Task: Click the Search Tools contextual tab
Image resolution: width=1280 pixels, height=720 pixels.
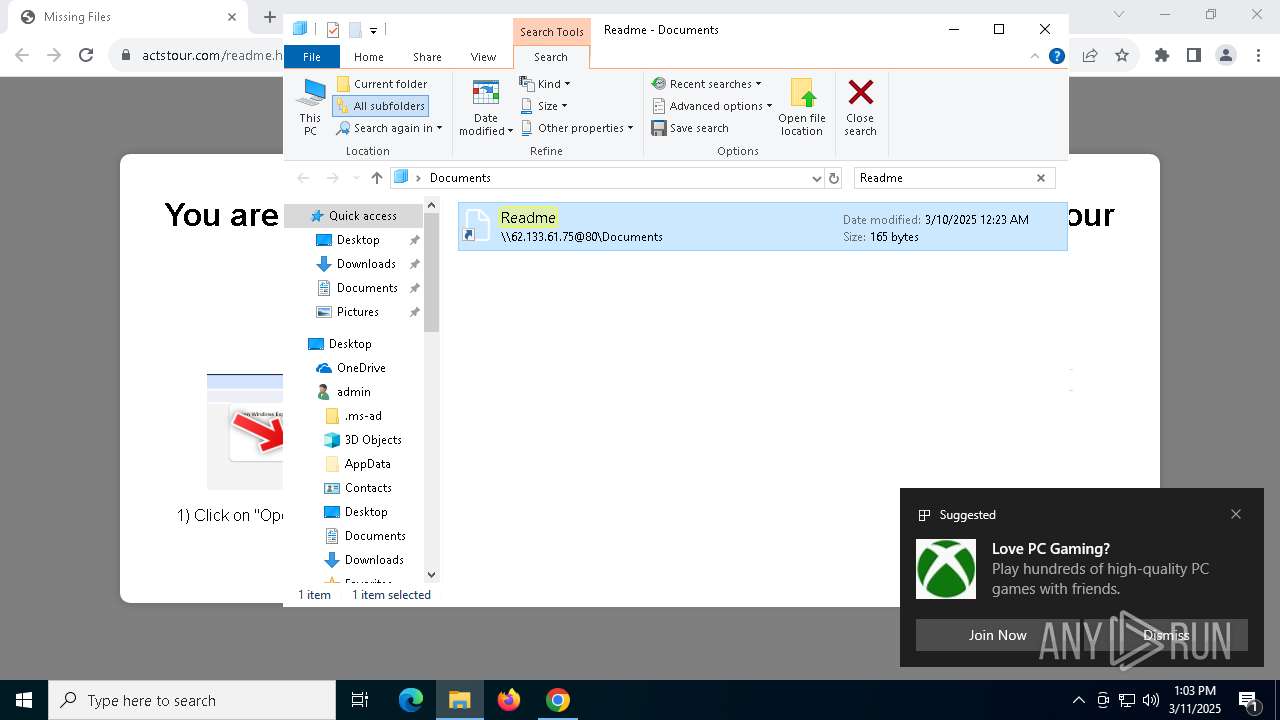Action: point(551,32)
